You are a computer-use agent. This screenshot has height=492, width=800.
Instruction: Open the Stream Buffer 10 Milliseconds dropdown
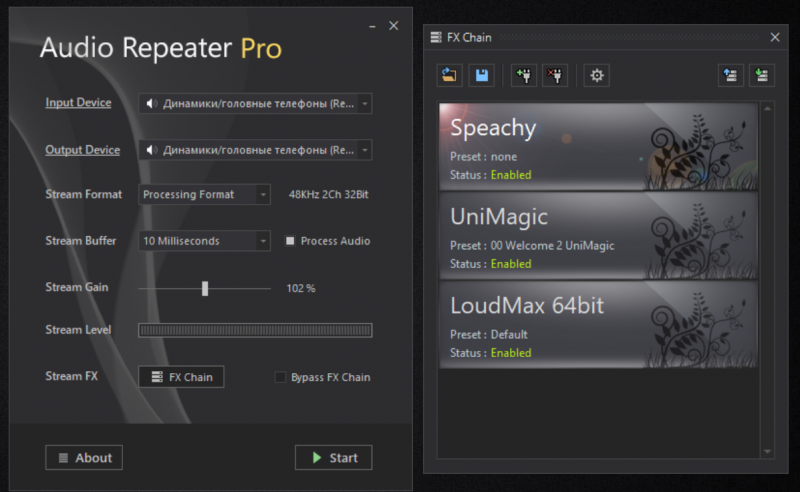pos(204,241)
